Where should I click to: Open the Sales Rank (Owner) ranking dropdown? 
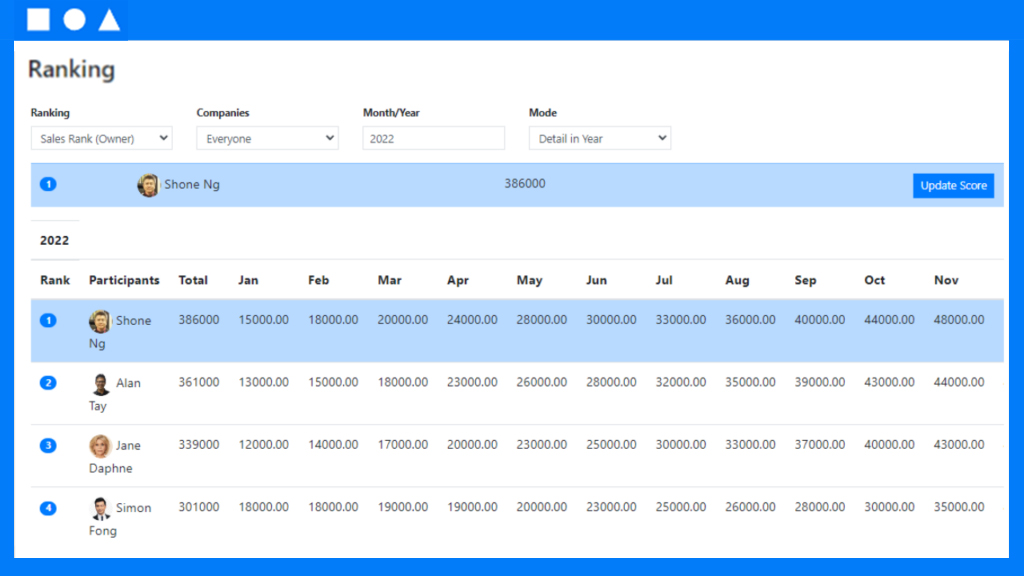pos(101,138)
